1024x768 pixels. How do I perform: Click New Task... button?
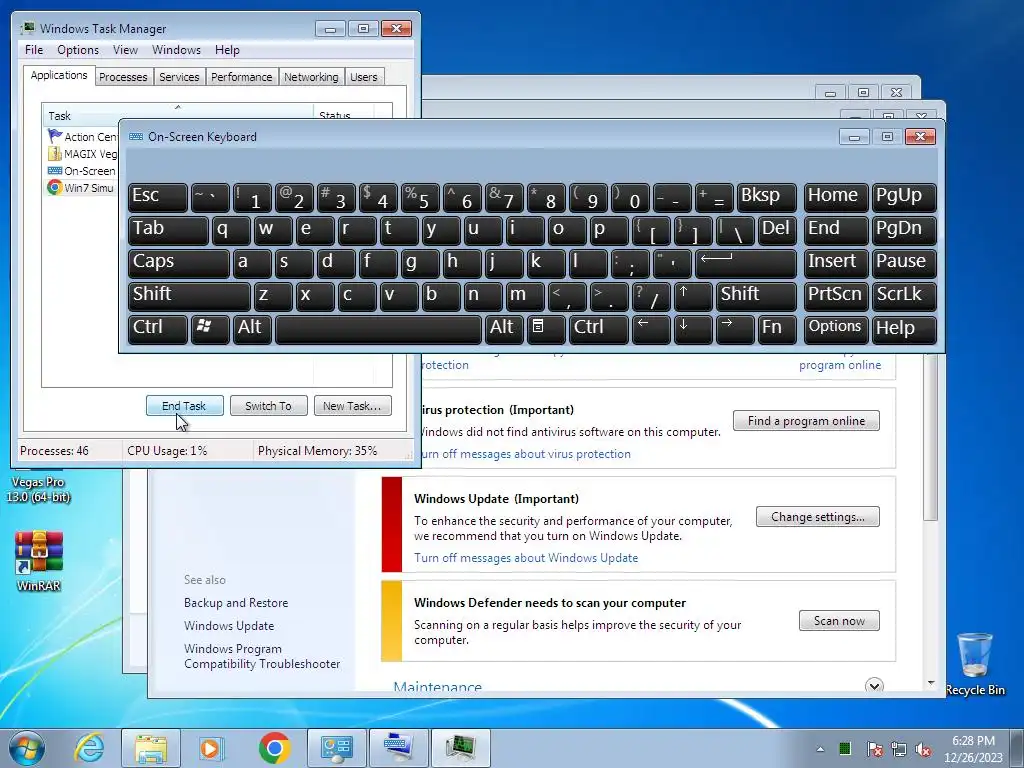[353, 406]
